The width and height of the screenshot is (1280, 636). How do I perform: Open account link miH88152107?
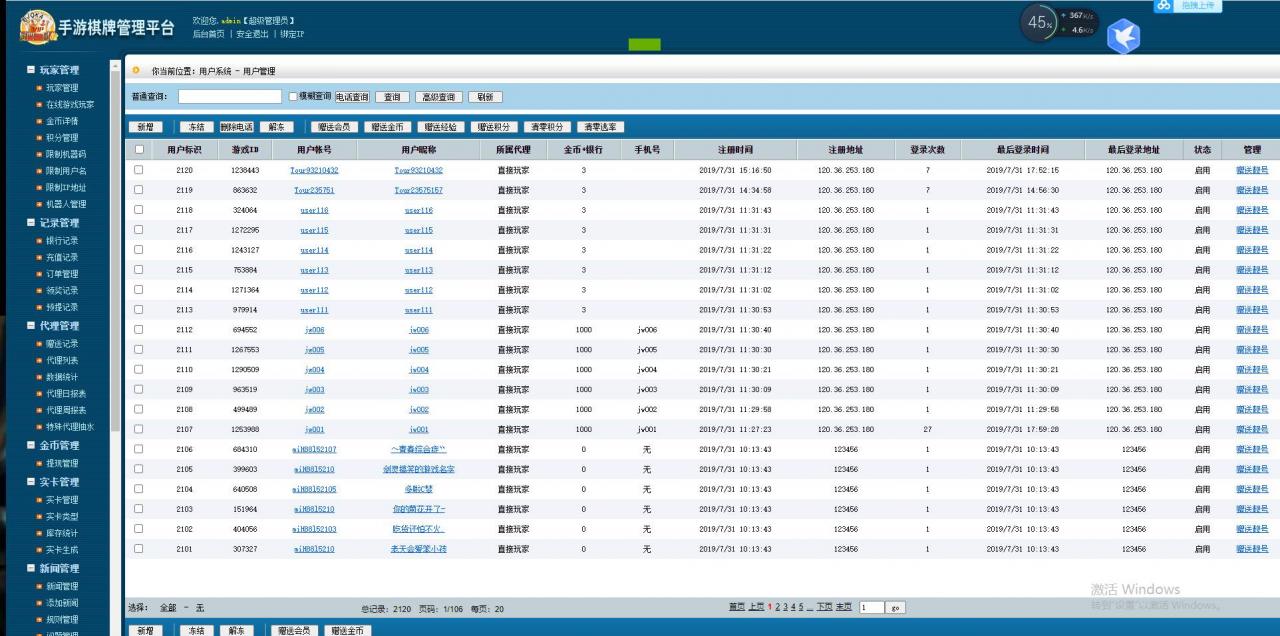pyautogui.click(x=314, y=450)
